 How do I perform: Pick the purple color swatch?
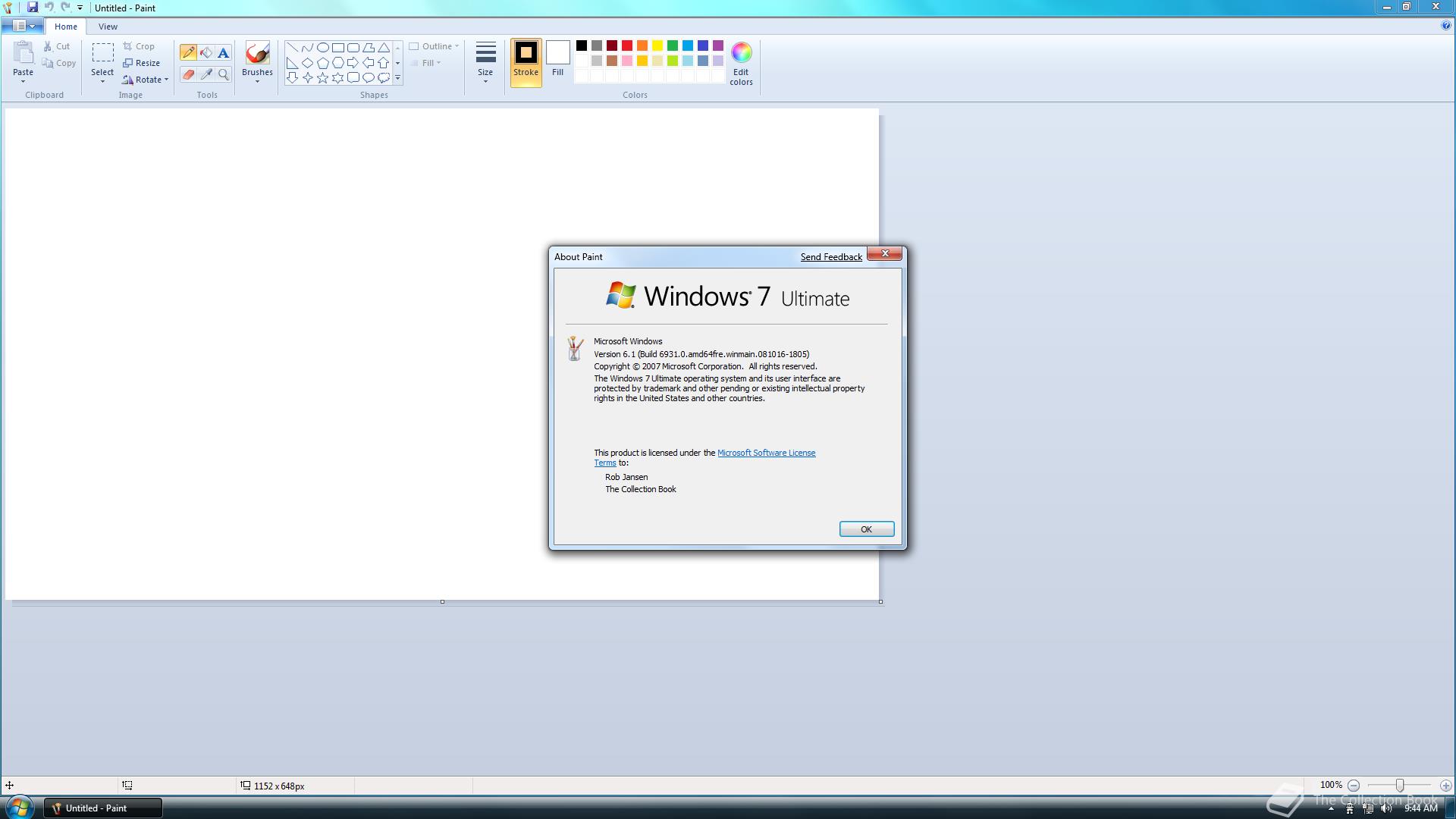(718, 45)
